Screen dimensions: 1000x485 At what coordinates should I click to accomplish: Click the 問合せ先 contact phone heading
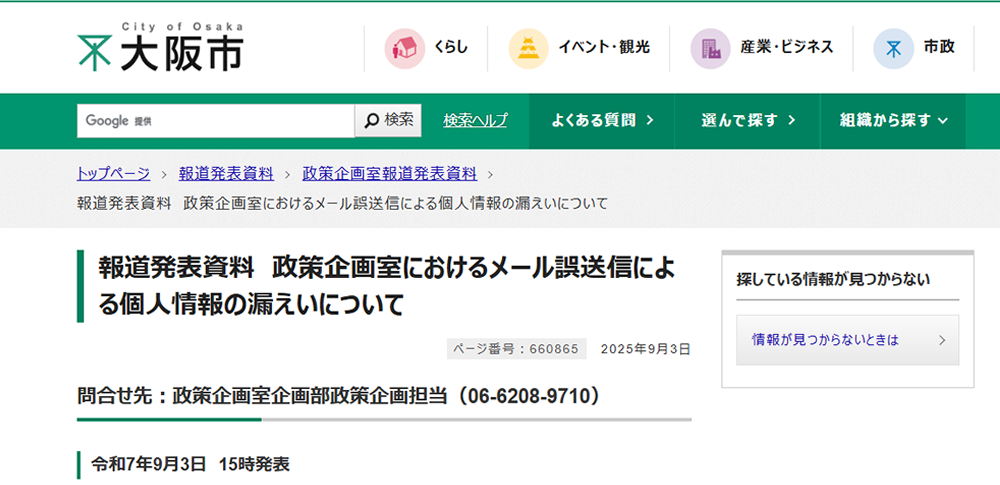pos(339,396)
